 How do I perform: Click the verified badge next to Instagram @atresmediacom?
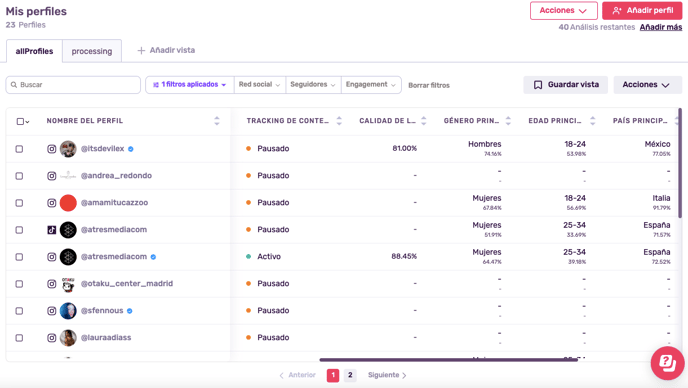tap(153, 257)
